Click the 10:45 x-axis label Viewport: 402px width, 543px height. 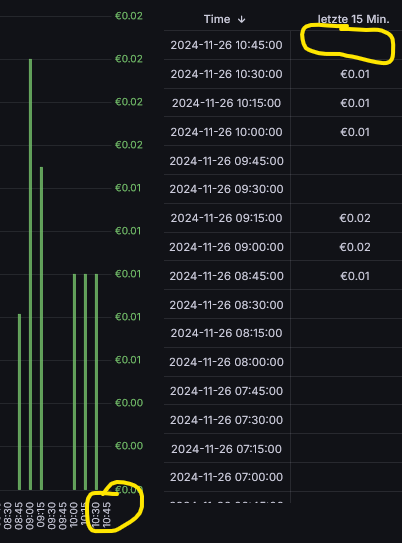point(107,515)
